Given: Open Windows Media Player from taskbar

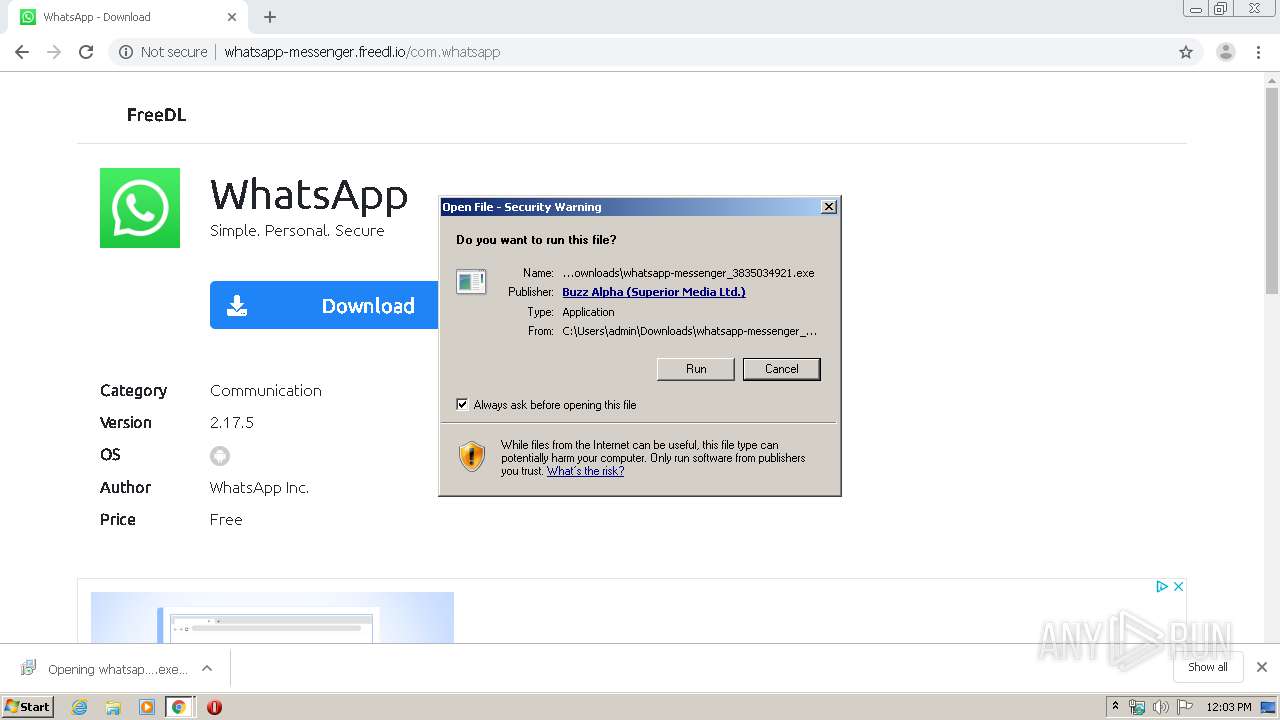Looking at the screenshot, I should 147,707.
